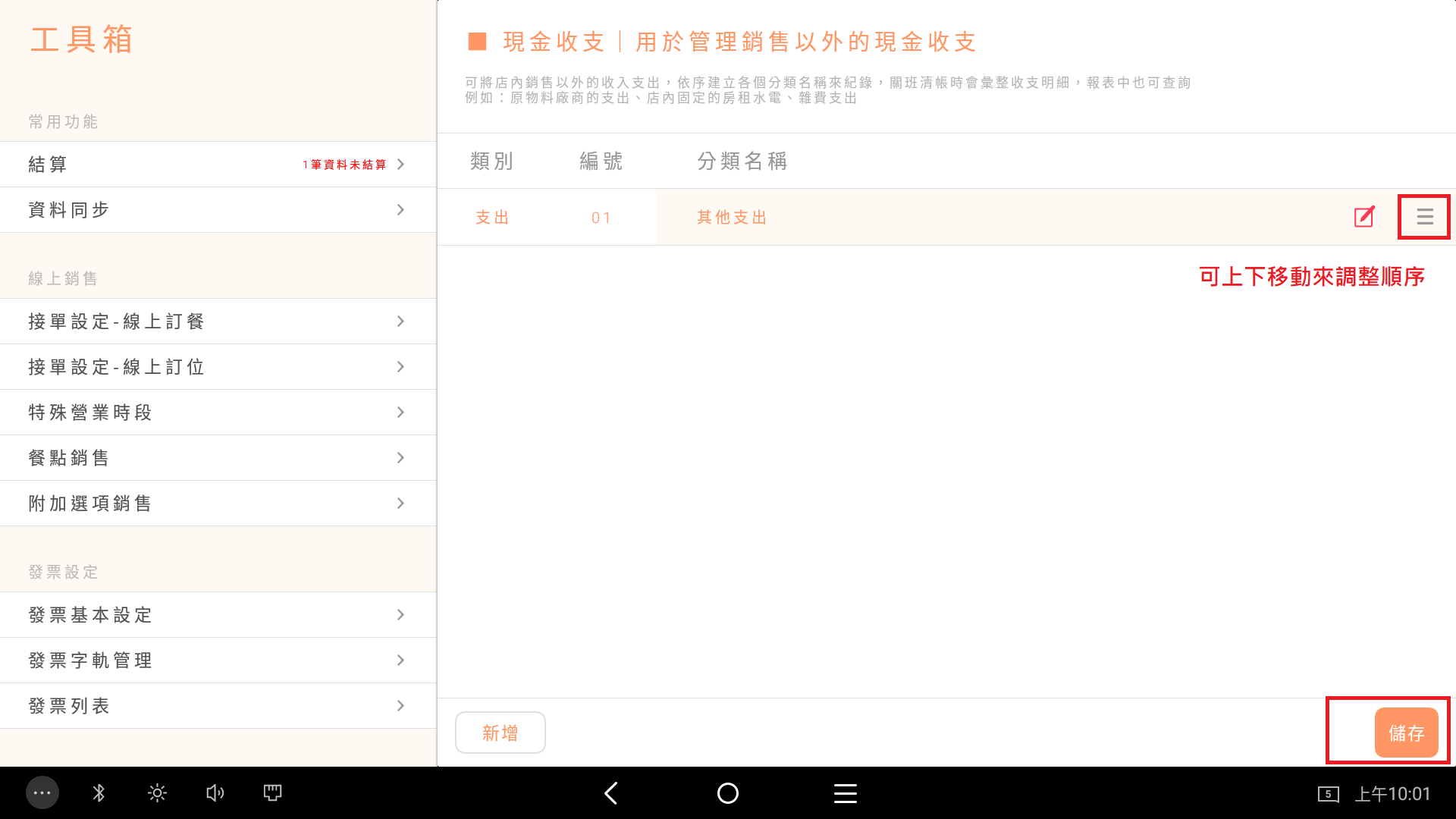This screenshot has width=1456, height=819.
Task: Click the edit pencil icon for 其他支出
Action: pos(1364,217)
